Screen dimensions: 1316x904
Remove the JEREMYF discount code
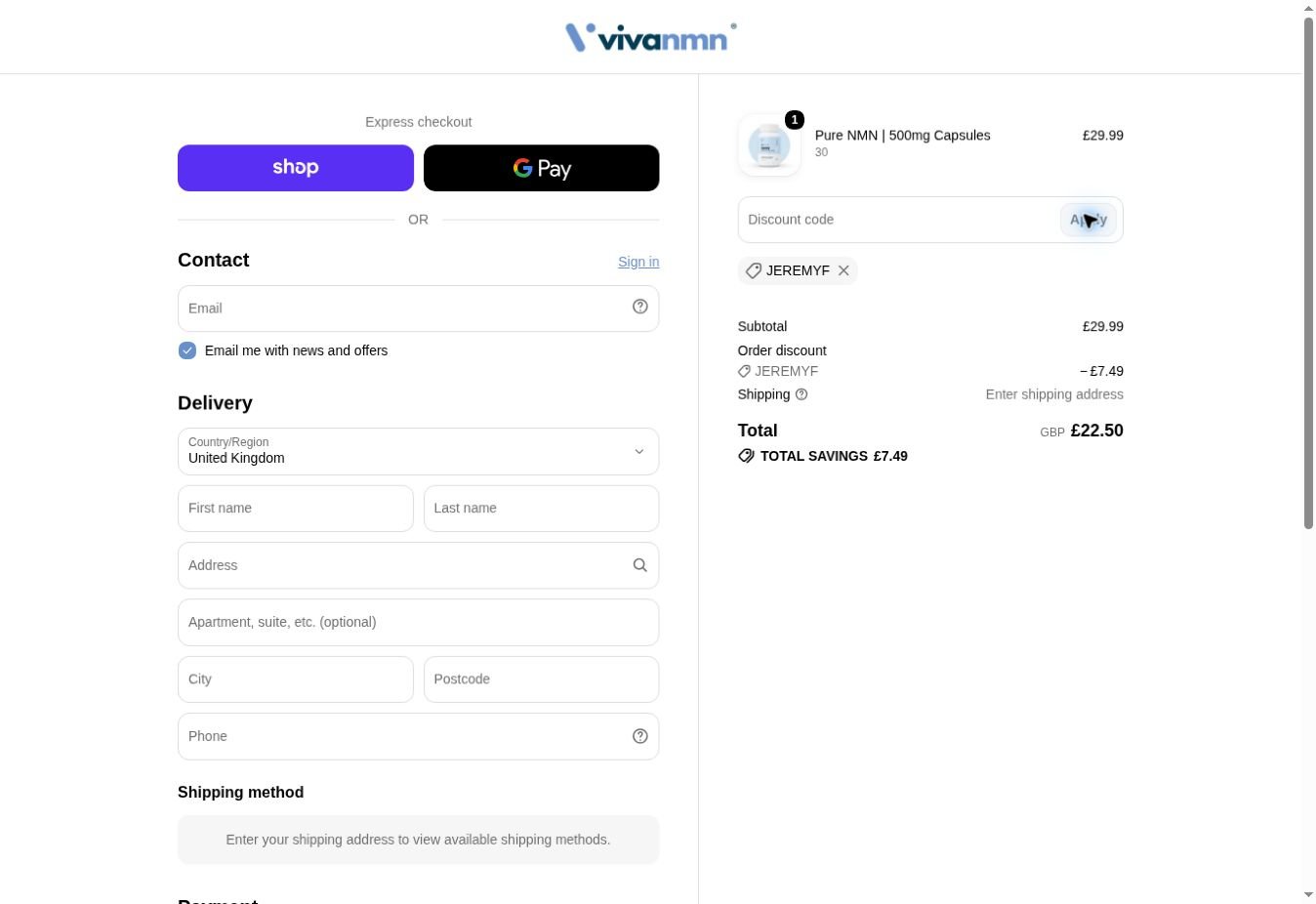(843, 270)
